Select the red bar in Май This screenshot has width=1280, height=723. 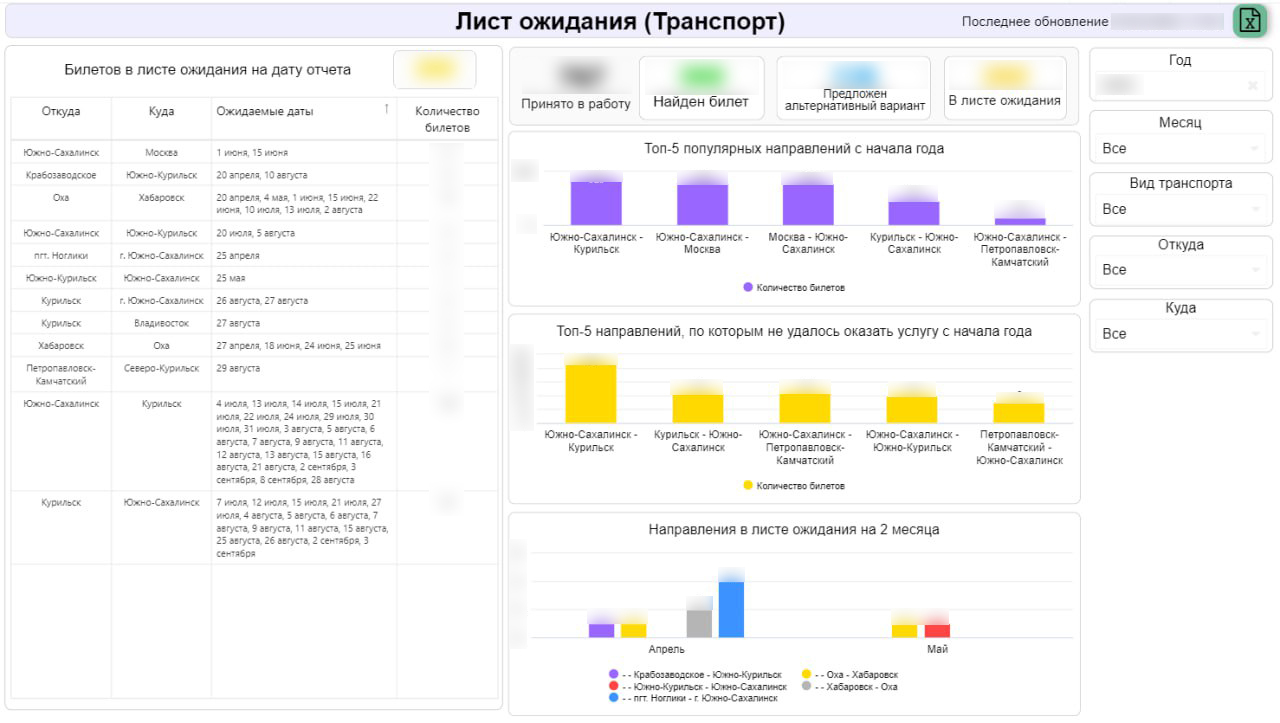pyautogui.click(x=937, y=631)
